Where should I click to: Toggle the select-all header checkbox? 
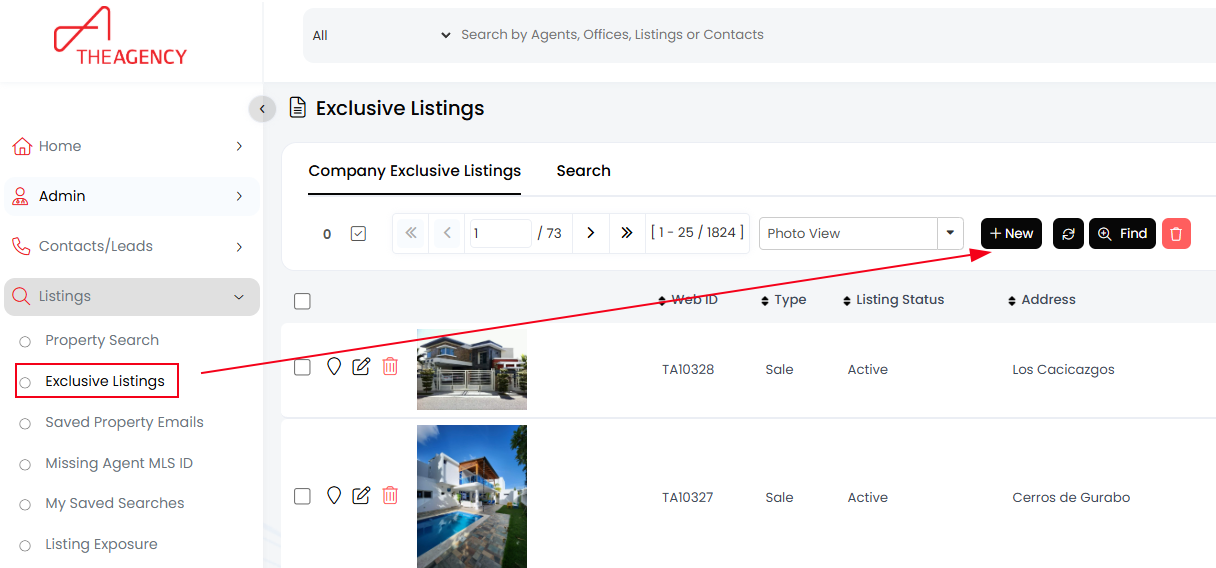click(302, 301)
